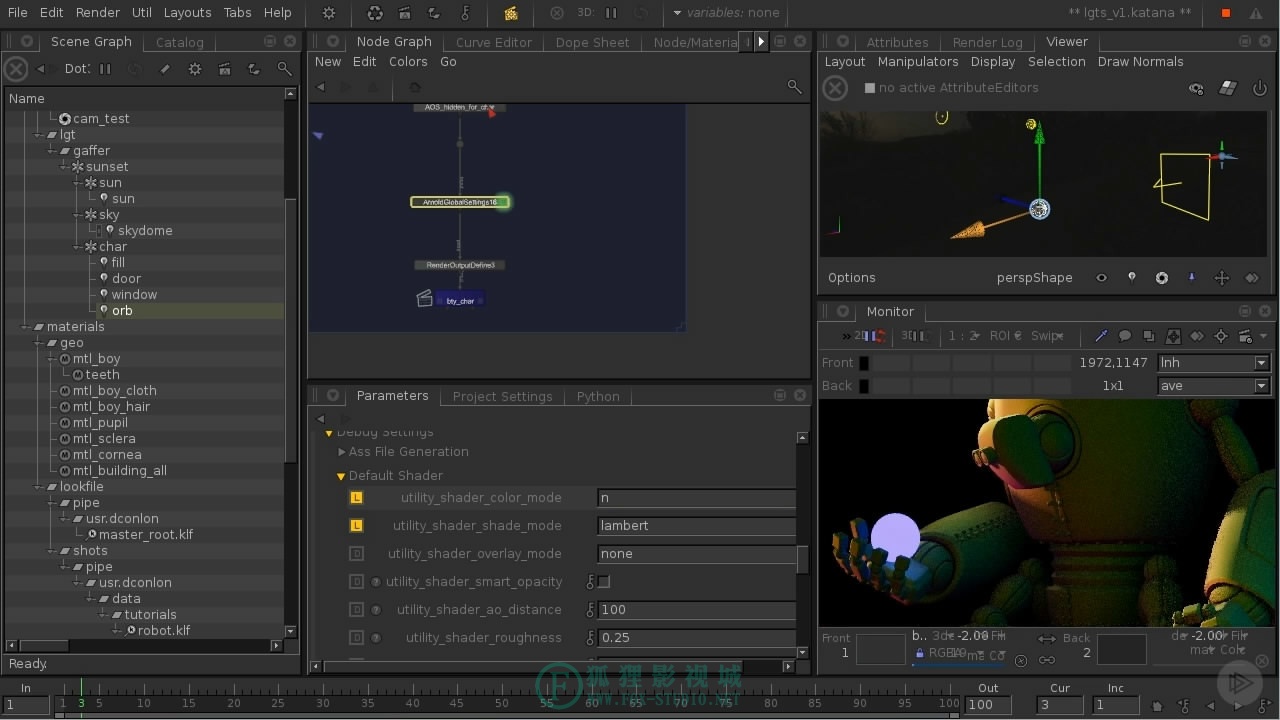The height and width of the screenshot is (720, 1280).
Task: Click the Node Graph search magnifier icon
Action: coord(795,87)
